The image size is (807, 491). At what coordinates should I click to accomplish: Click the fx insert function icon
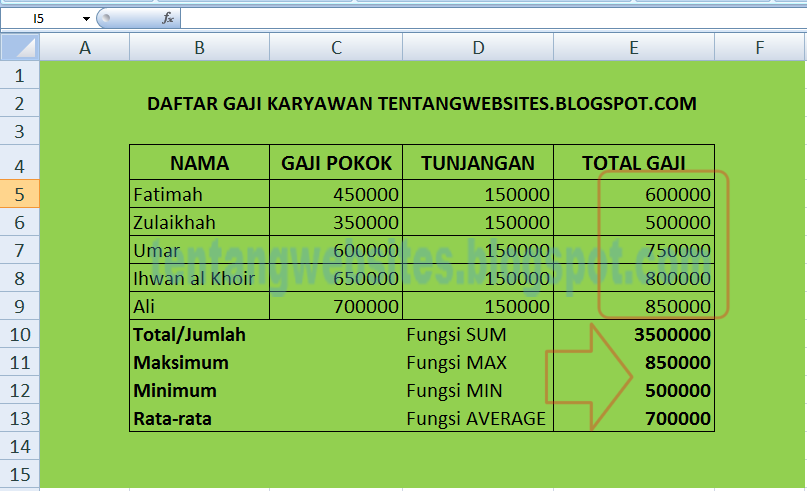pyautogui.click(x=168, y=19)
